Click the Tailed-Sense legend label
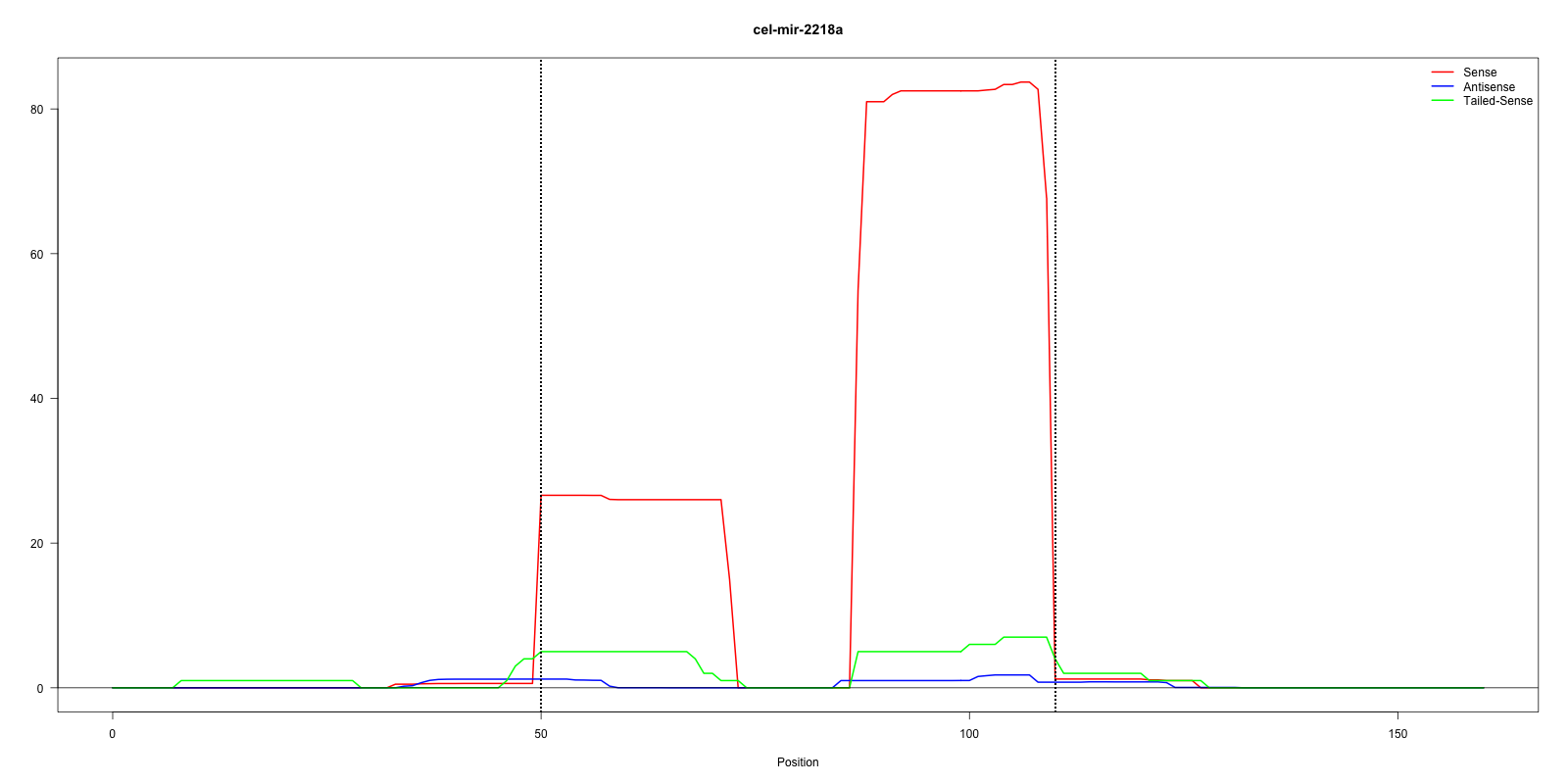Screen dimensions: 1568x784 1496,101
